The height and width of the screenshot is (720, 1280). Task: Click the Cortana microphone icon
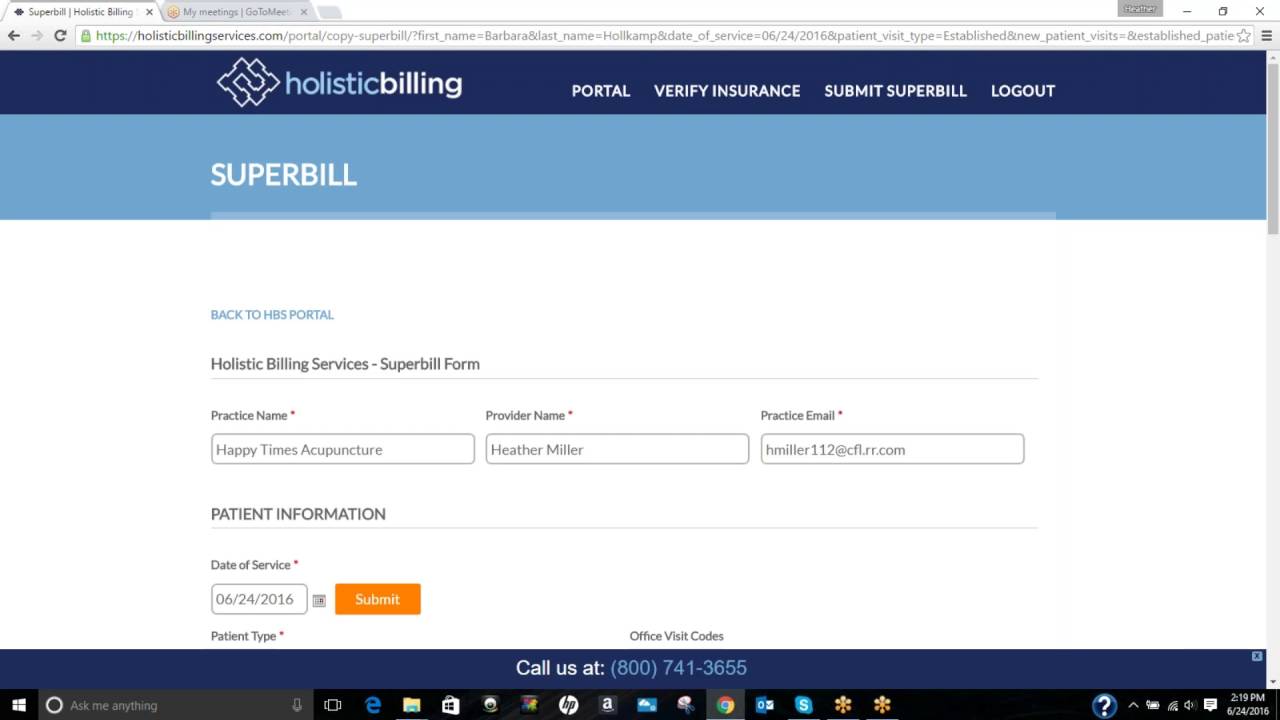297,705
